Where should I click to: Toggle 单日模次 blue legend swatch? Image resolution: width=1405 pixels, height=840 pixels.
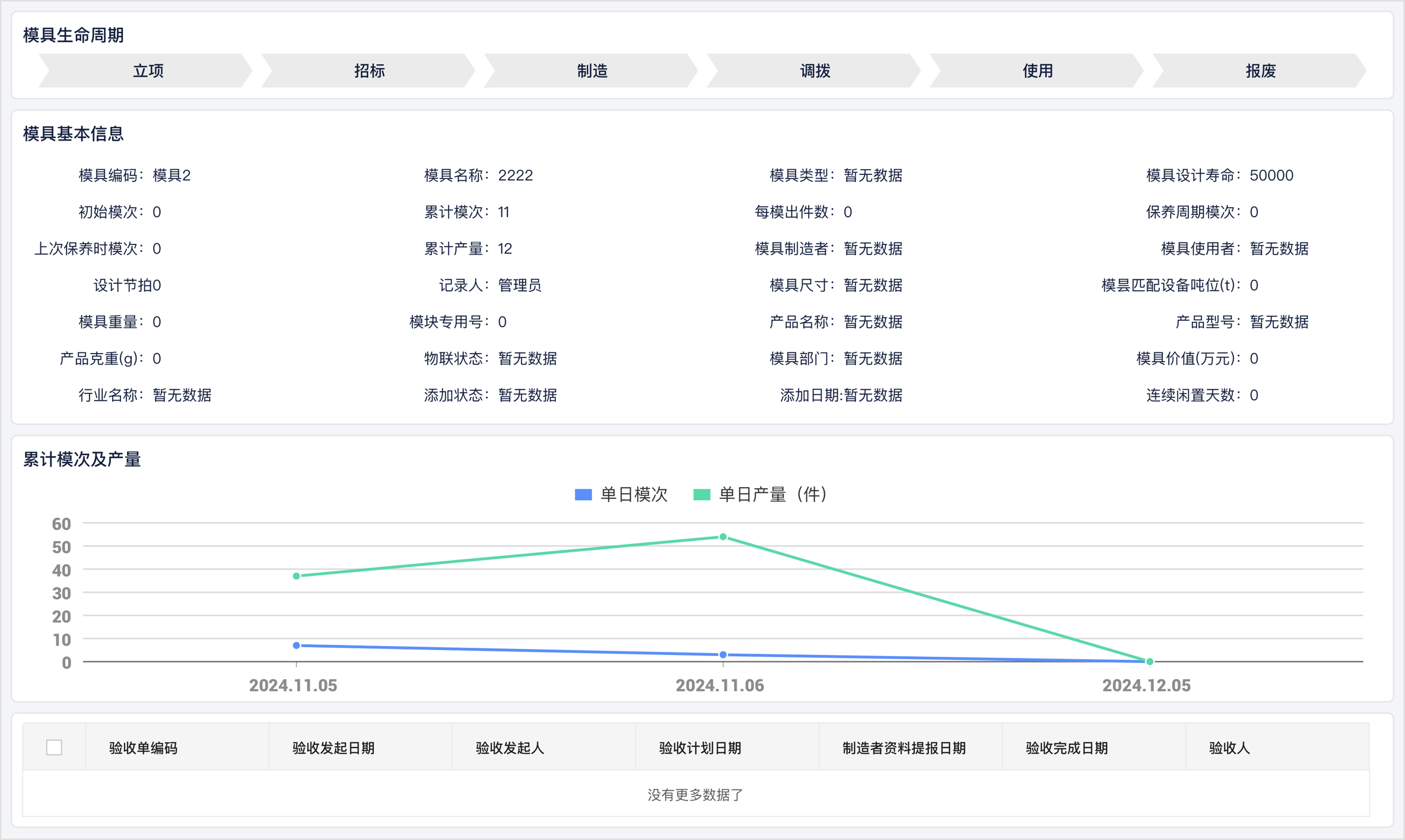coord(583,495)
